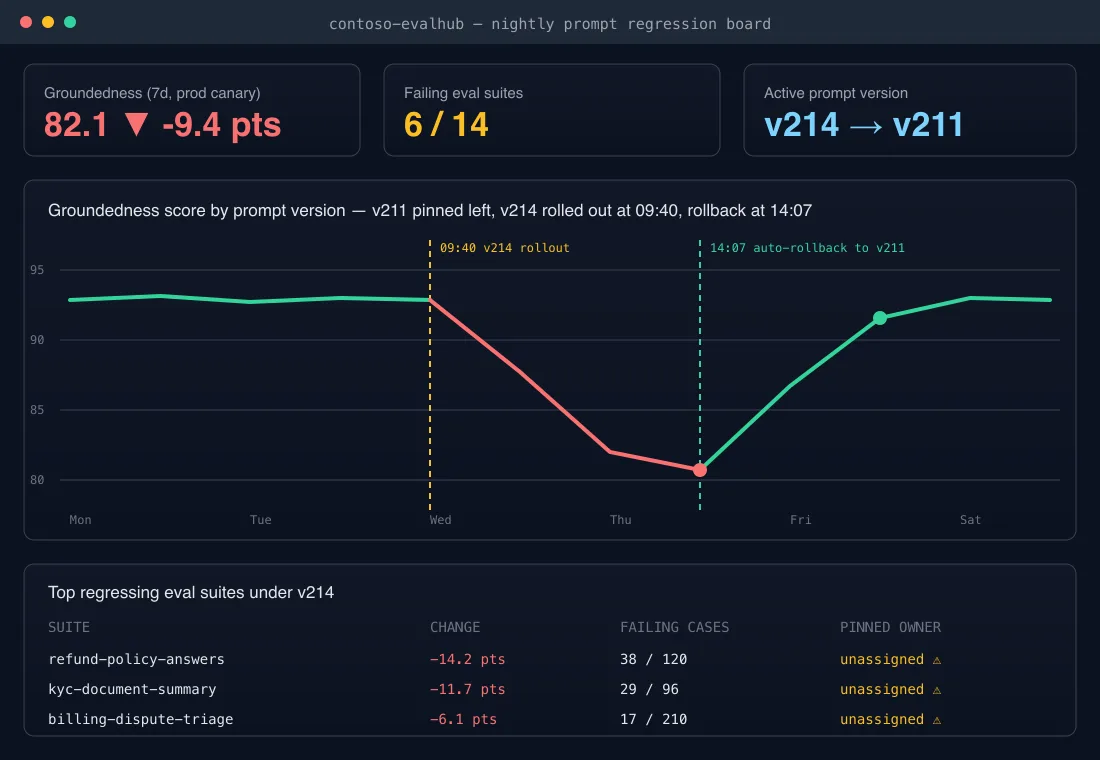The image size is (1100, 760).
Task: Click 'unassigned' owner for kyc-document-summary
Action: (x=882, y=690)
